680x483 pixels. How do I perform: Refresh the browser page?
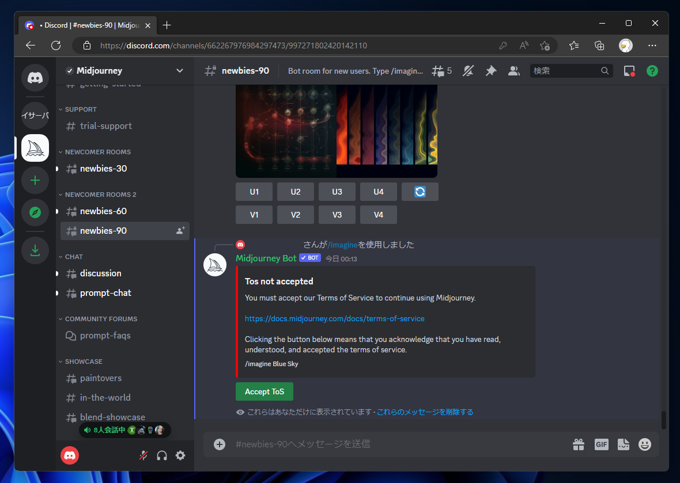(x=56, y=46)
